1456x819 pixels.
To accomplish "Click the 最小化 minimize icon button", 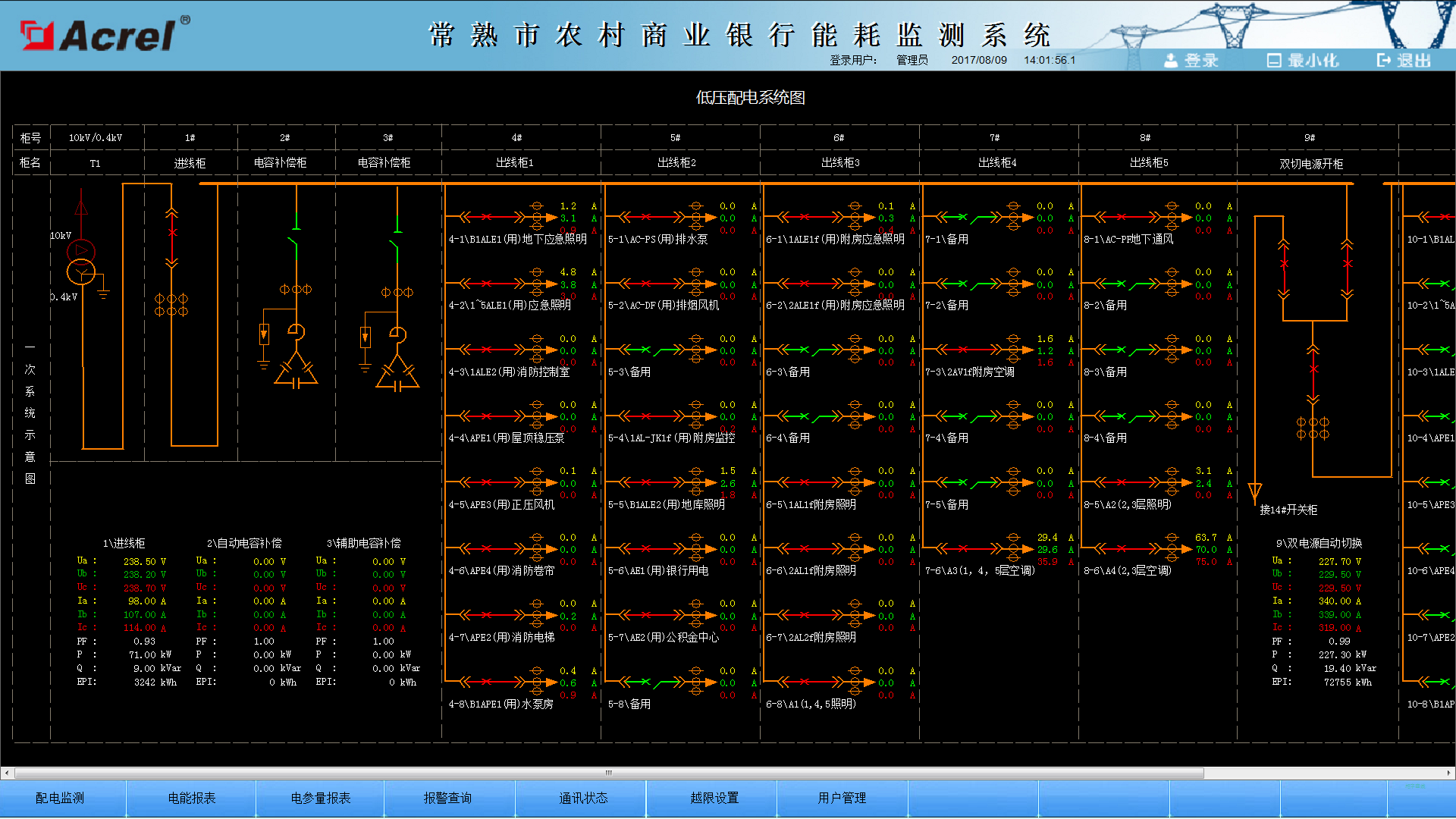I will [1274, 61].
